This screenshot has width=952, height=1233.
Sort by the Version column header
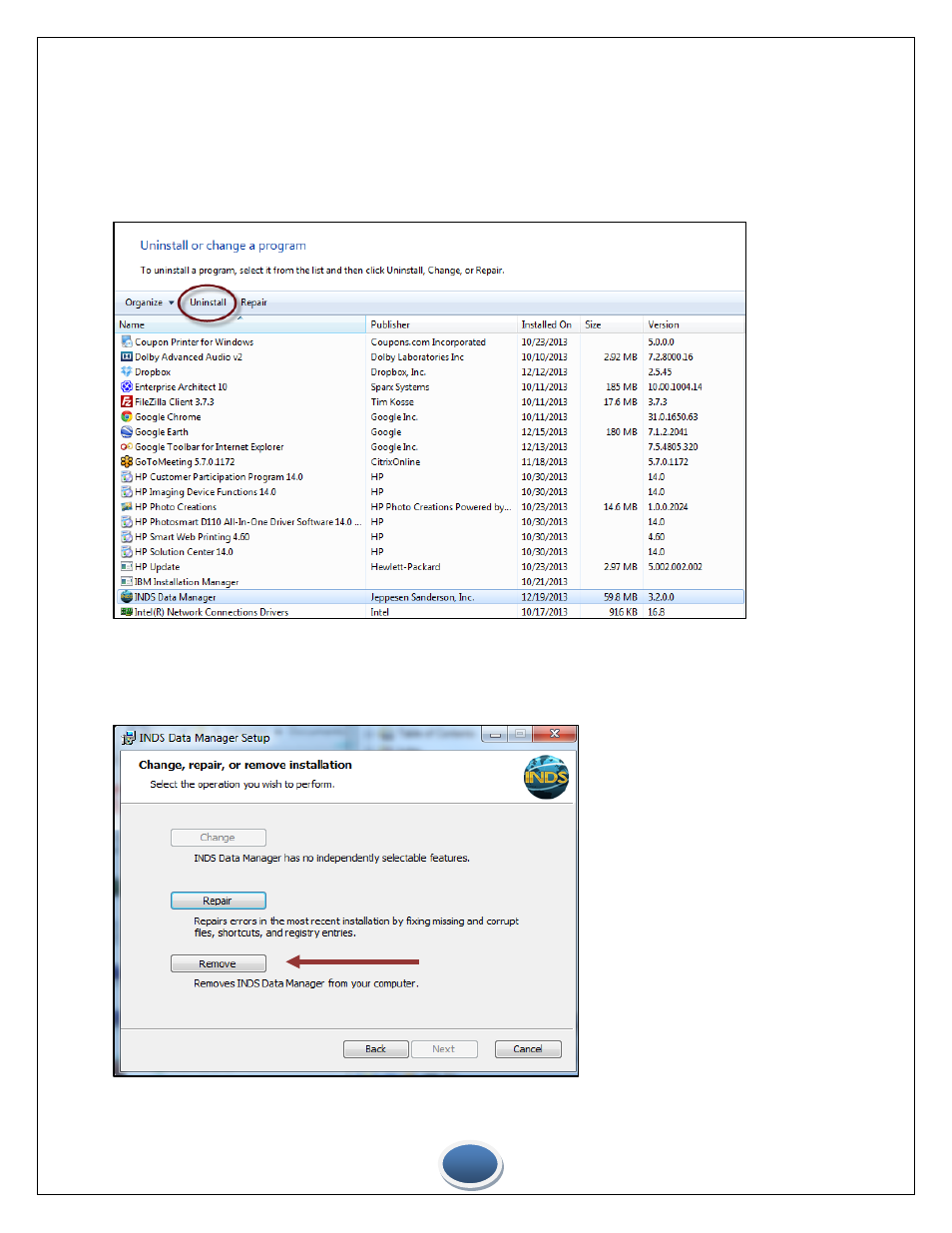[x=694, y=324]
